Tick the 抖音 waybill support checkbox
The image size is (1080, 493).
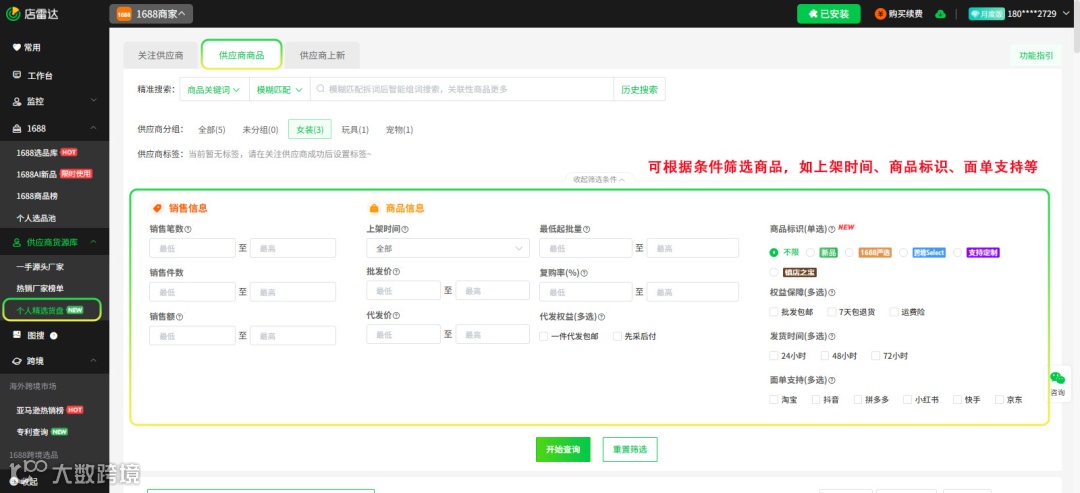[816, 399]
